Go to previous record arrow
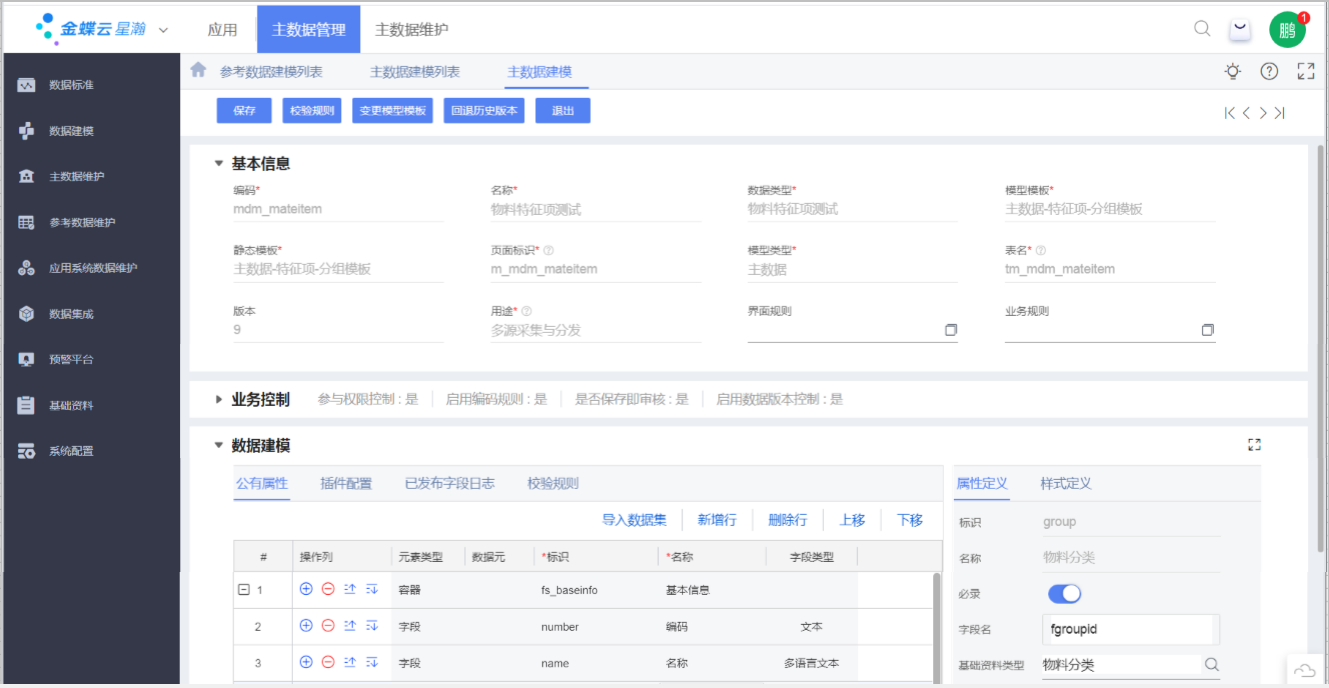The width and height of the screenshot is (1329, 688). pos(1246,113)
